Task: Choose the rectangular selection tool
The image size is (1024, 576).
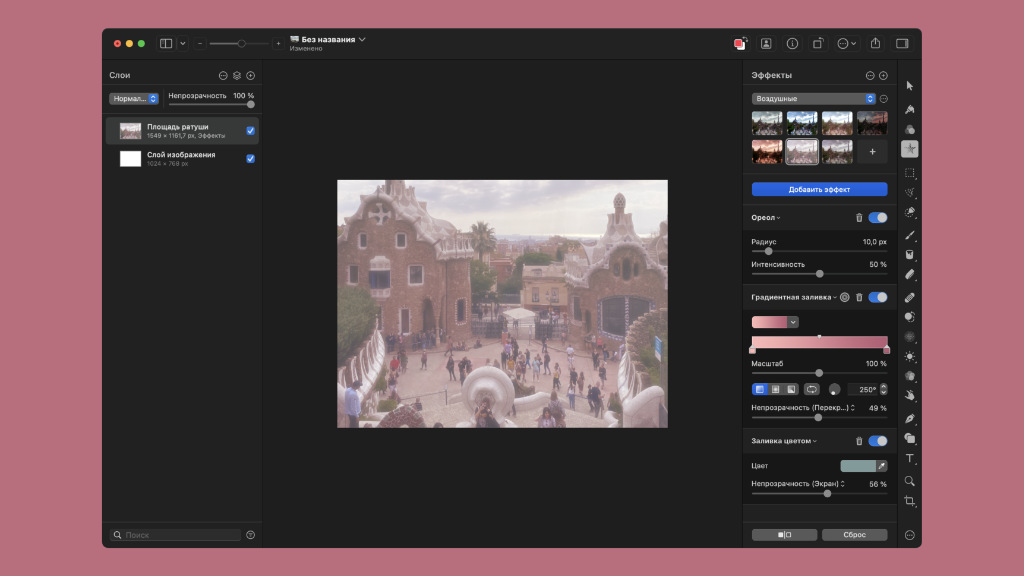Action: 910,172
